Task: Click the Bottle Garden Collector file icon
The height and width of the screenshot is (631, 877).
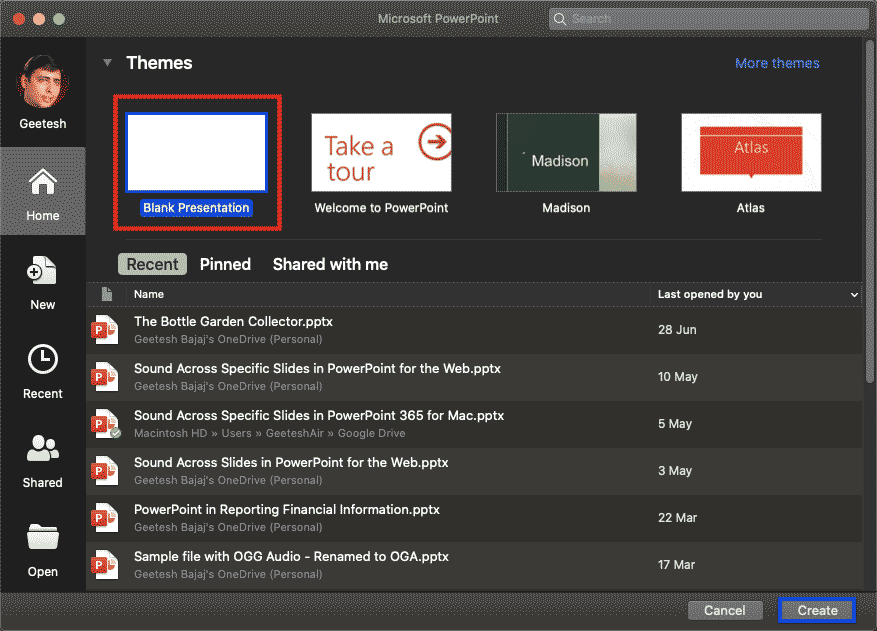Action: (x=105, y=330)
